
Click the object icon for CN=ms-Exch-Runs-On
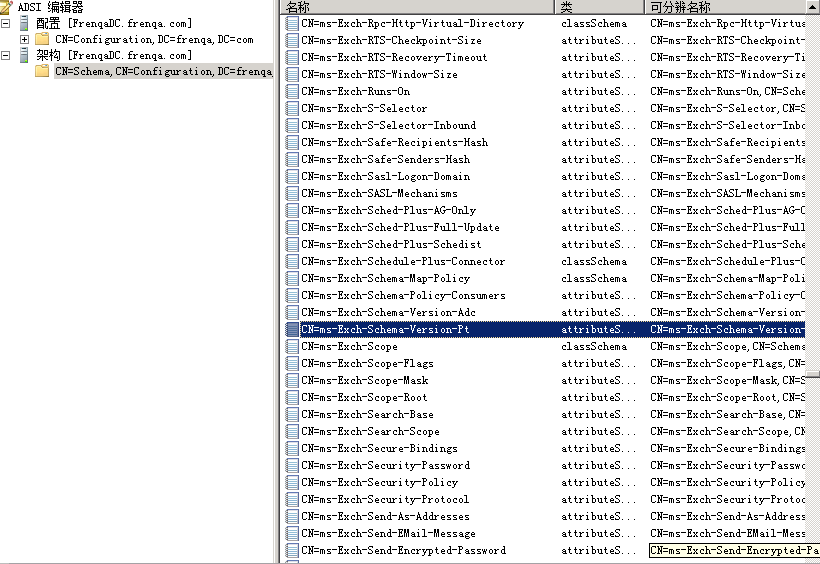pos(292,92)
